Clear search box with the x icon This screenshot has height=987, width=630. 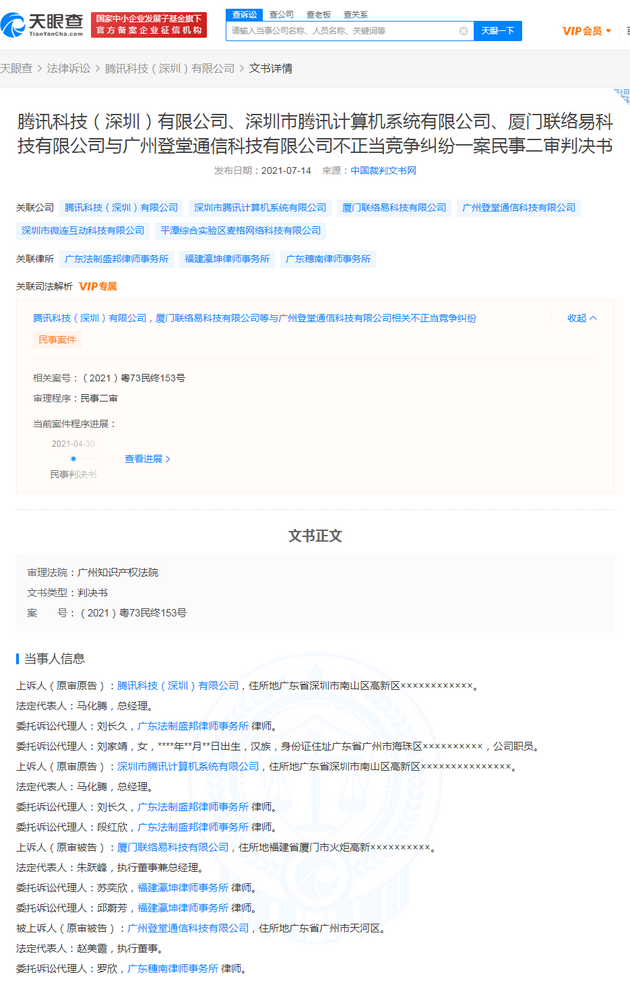(463, 31)
